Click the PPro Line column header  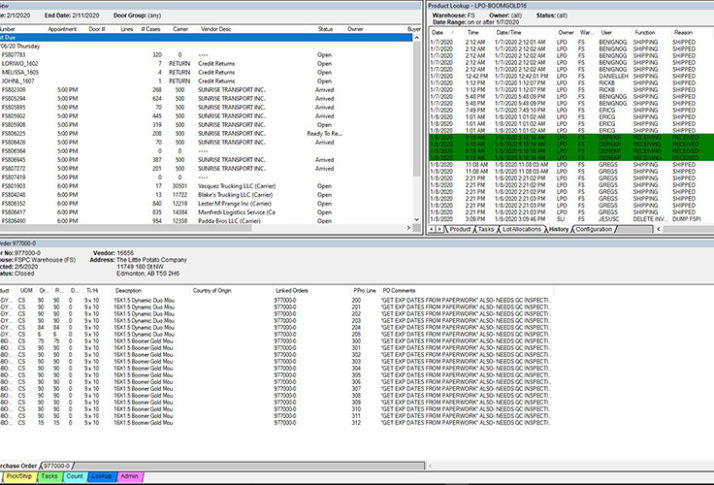pyautogui.click(x=364, y=291)
